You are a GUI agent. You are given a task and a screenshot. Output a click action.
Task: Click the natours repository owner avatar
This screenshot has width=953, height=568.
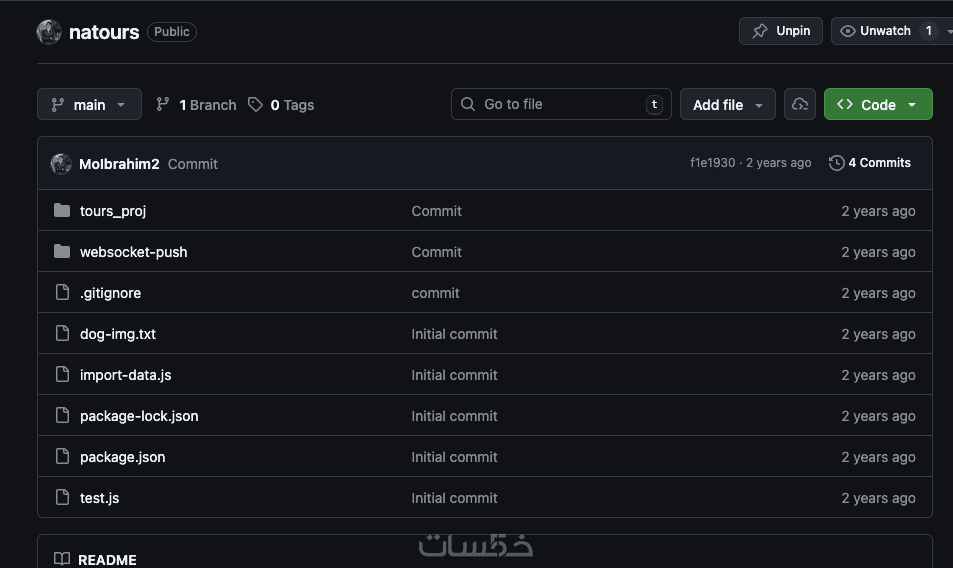pyautogui.click(x=49, y=32)
